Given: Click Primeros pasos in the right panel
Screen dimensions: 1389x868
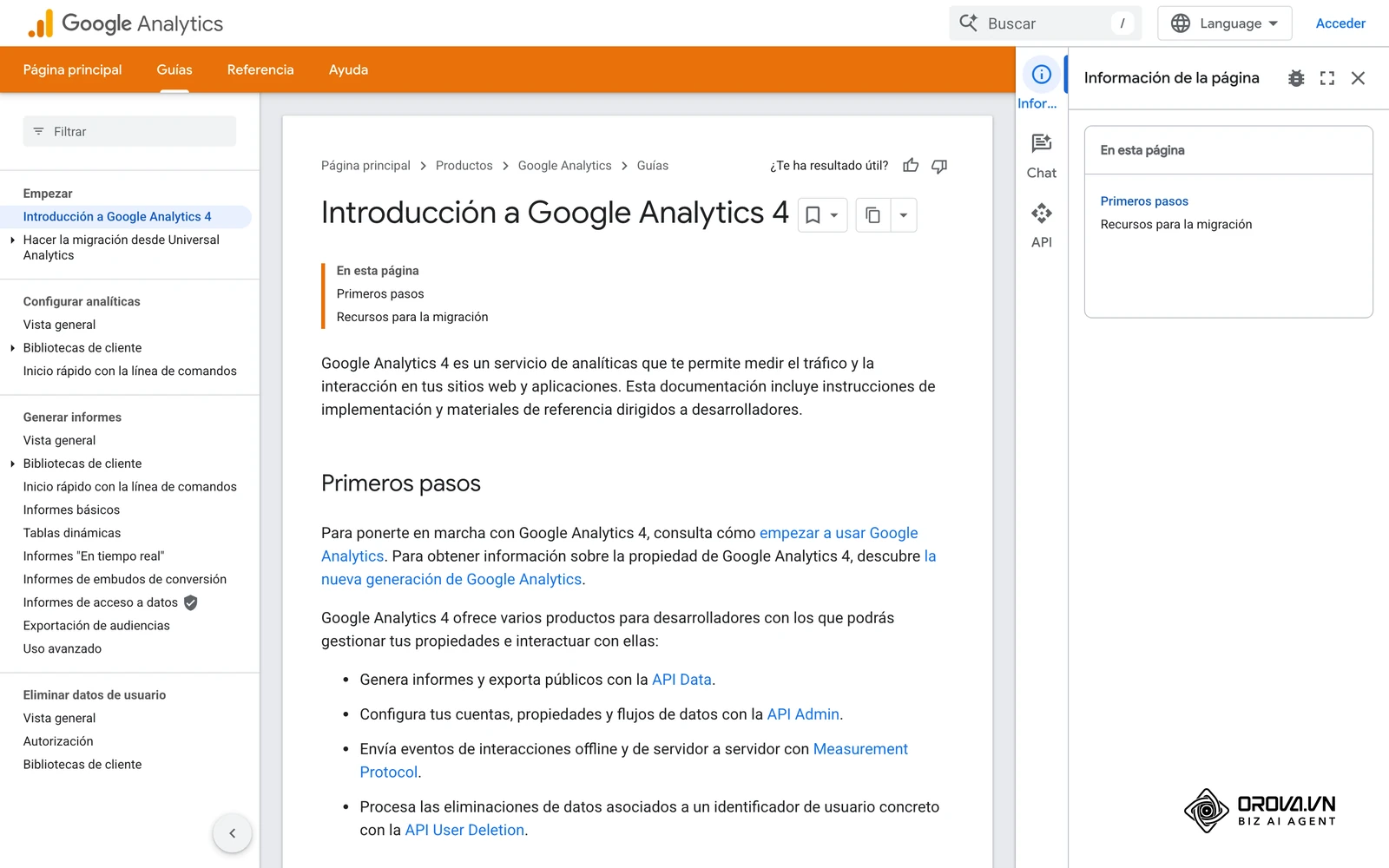Looking at the screenshot, I should pos(1144,201).
